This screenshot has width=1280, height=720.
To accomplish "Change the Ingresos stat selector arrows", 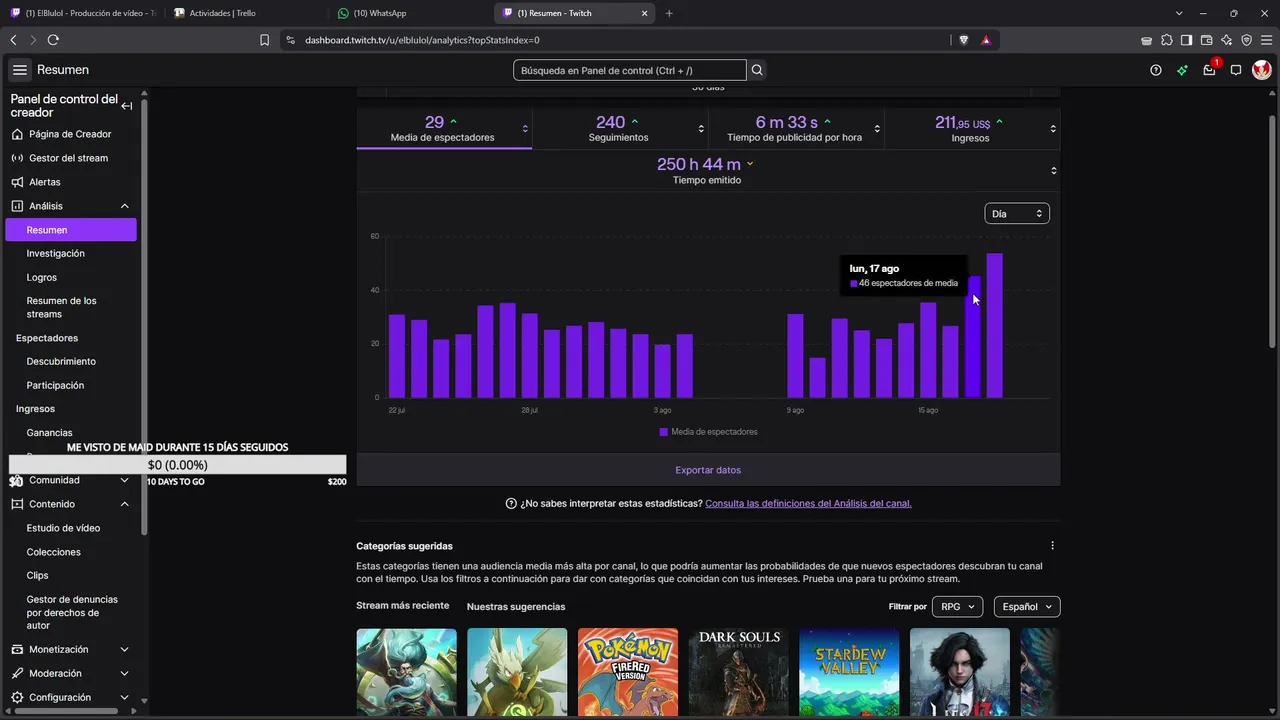I will pyautogui.click(x=1053, y=129).
